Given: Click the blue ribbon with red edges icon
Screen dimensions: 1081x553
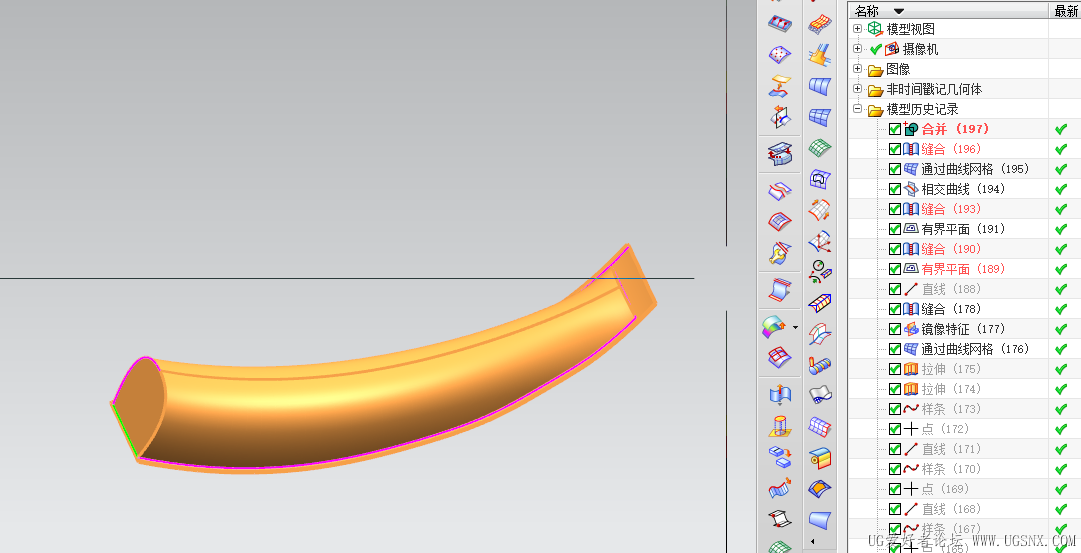Looking at the screenshot, I should point(780,290).
